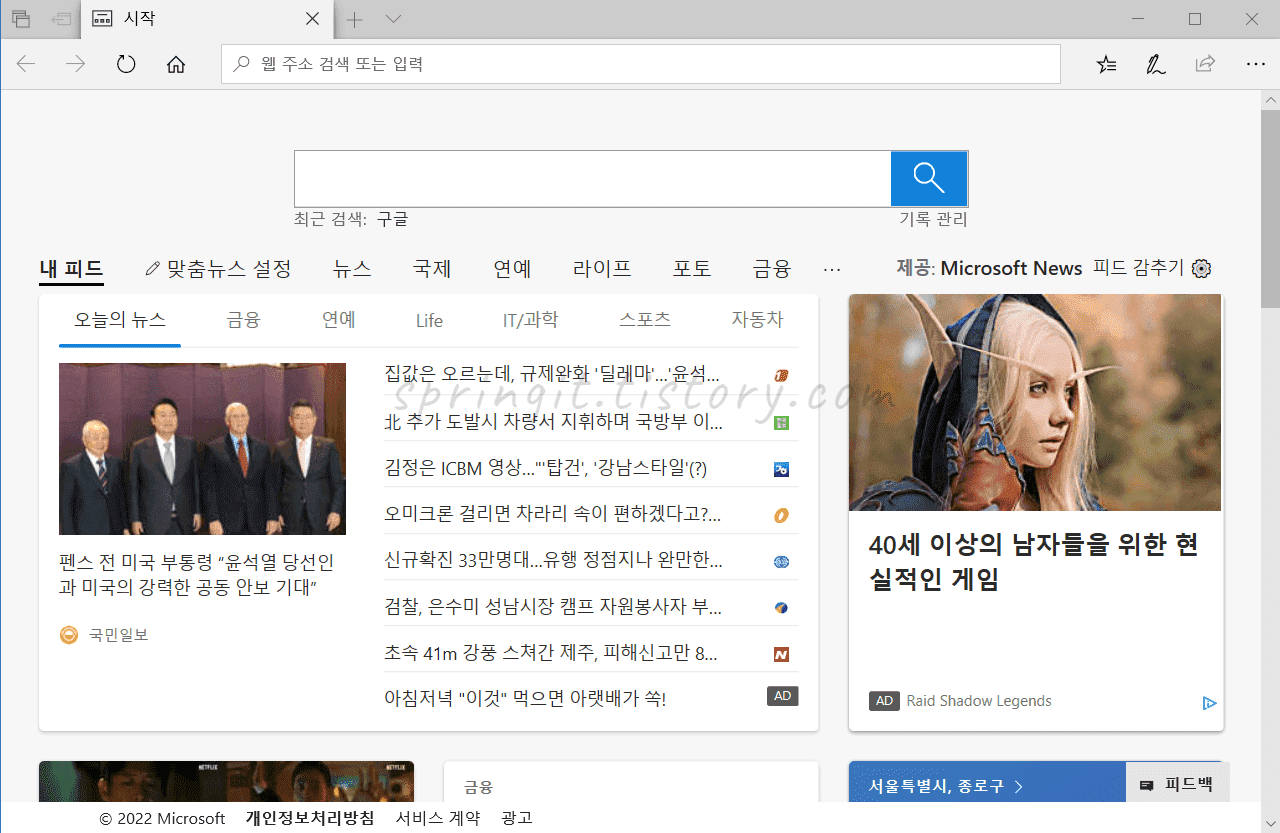Open the four men news photo
Screen dimensions: 1280x833
(202, 449)
